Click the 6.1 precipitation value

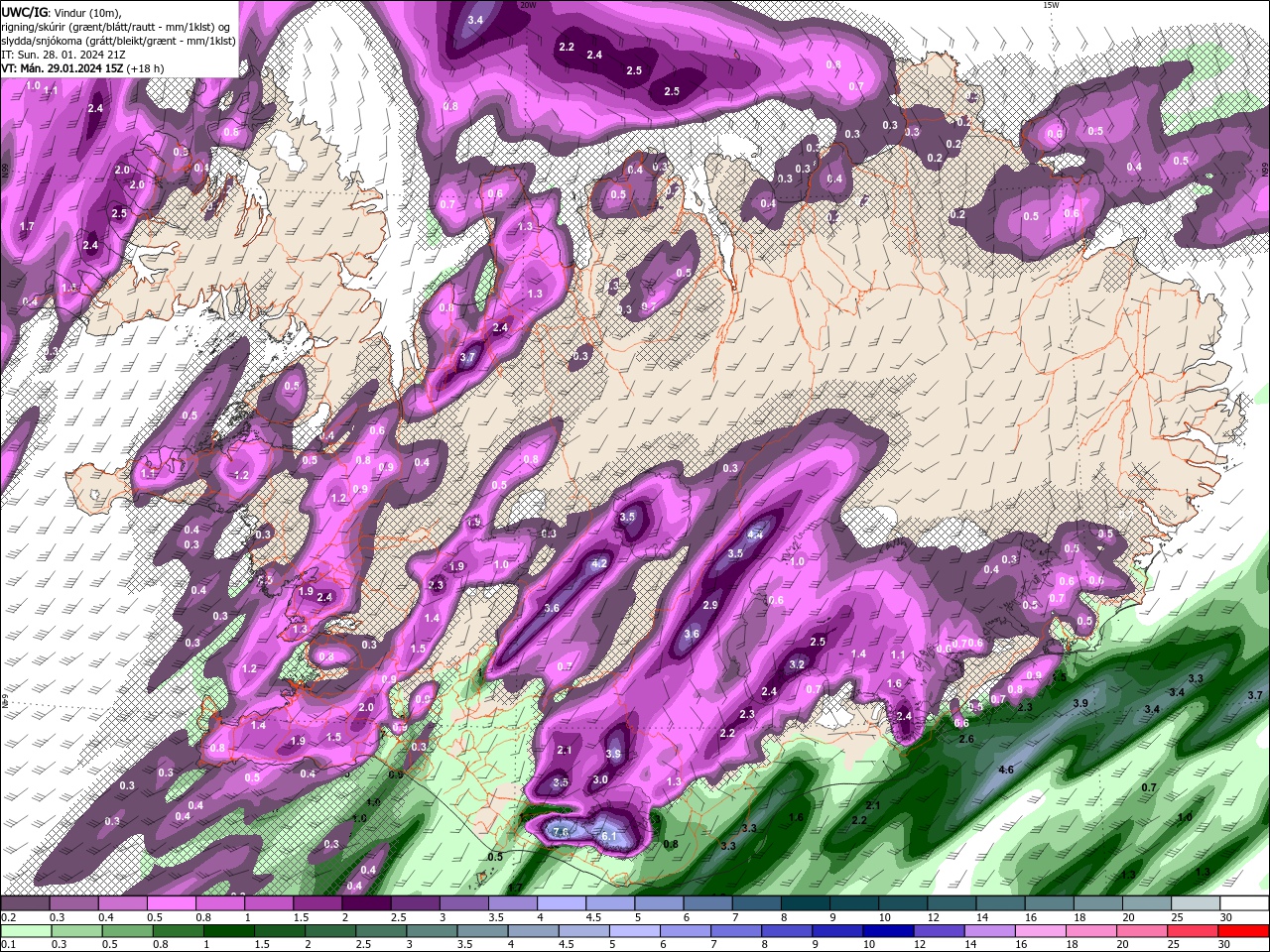(609, 836)
